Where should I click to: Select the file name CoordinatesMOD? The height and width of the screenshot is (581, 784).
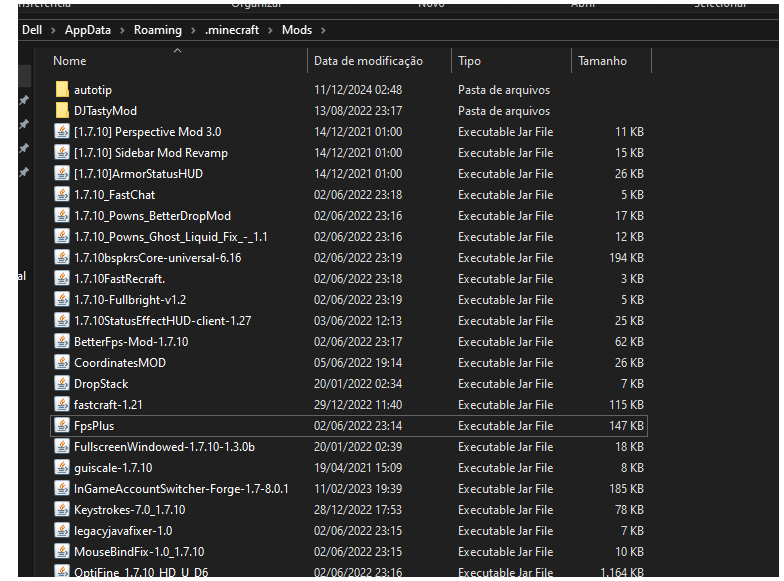point(120,363)
